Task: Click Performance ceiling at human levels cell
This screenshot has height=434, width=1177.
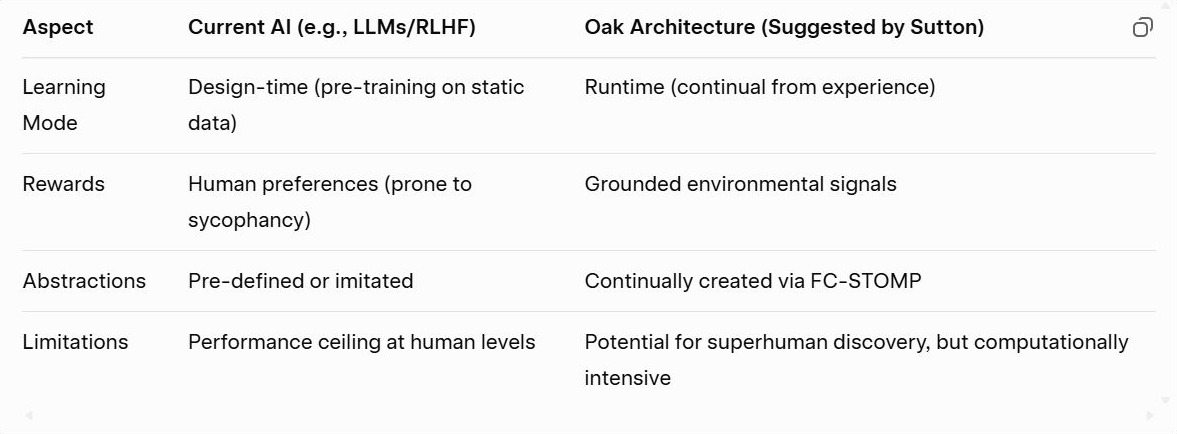Action: [361, 342]
